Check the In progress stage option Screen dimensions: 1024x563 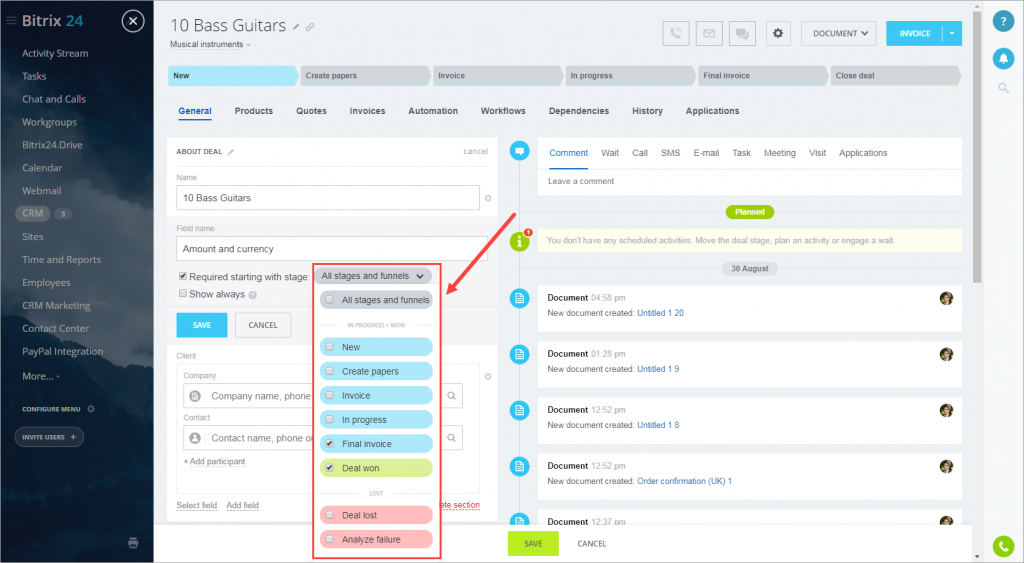point(330,419)
